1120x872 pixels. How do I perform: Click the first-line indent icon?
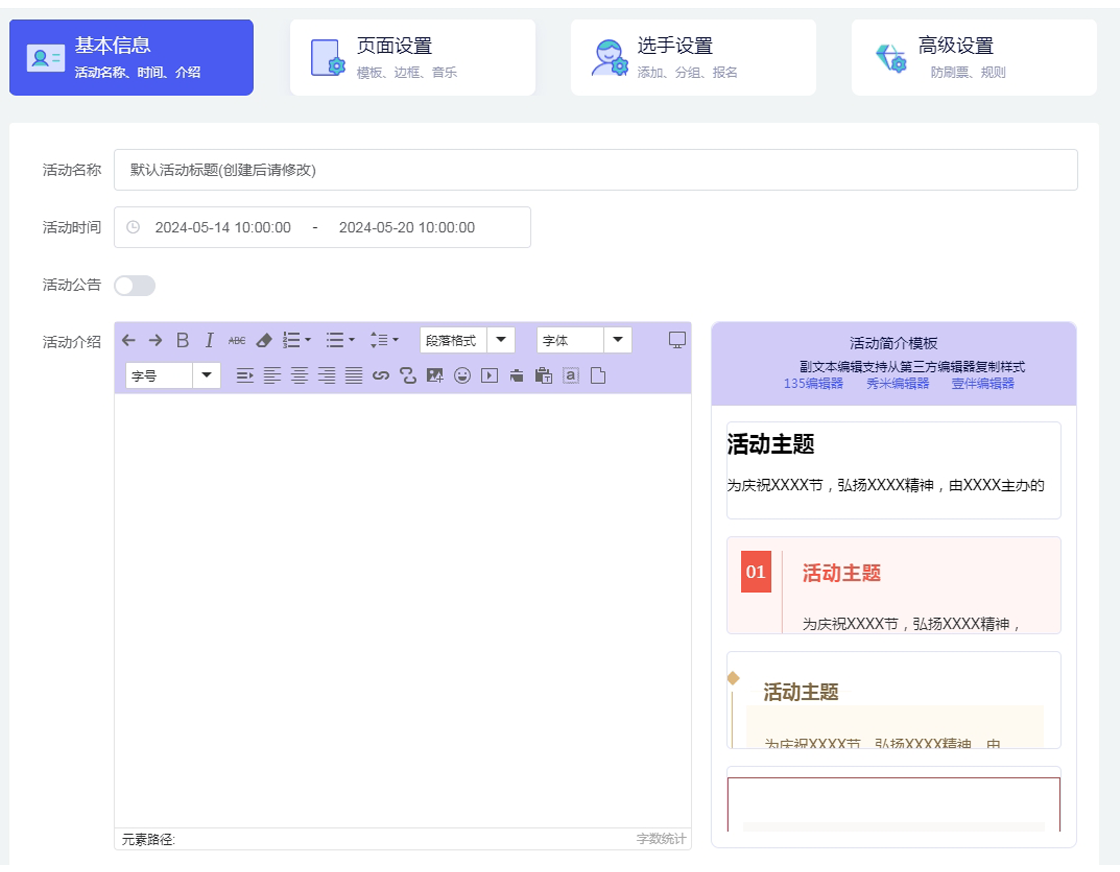[245, 376]
